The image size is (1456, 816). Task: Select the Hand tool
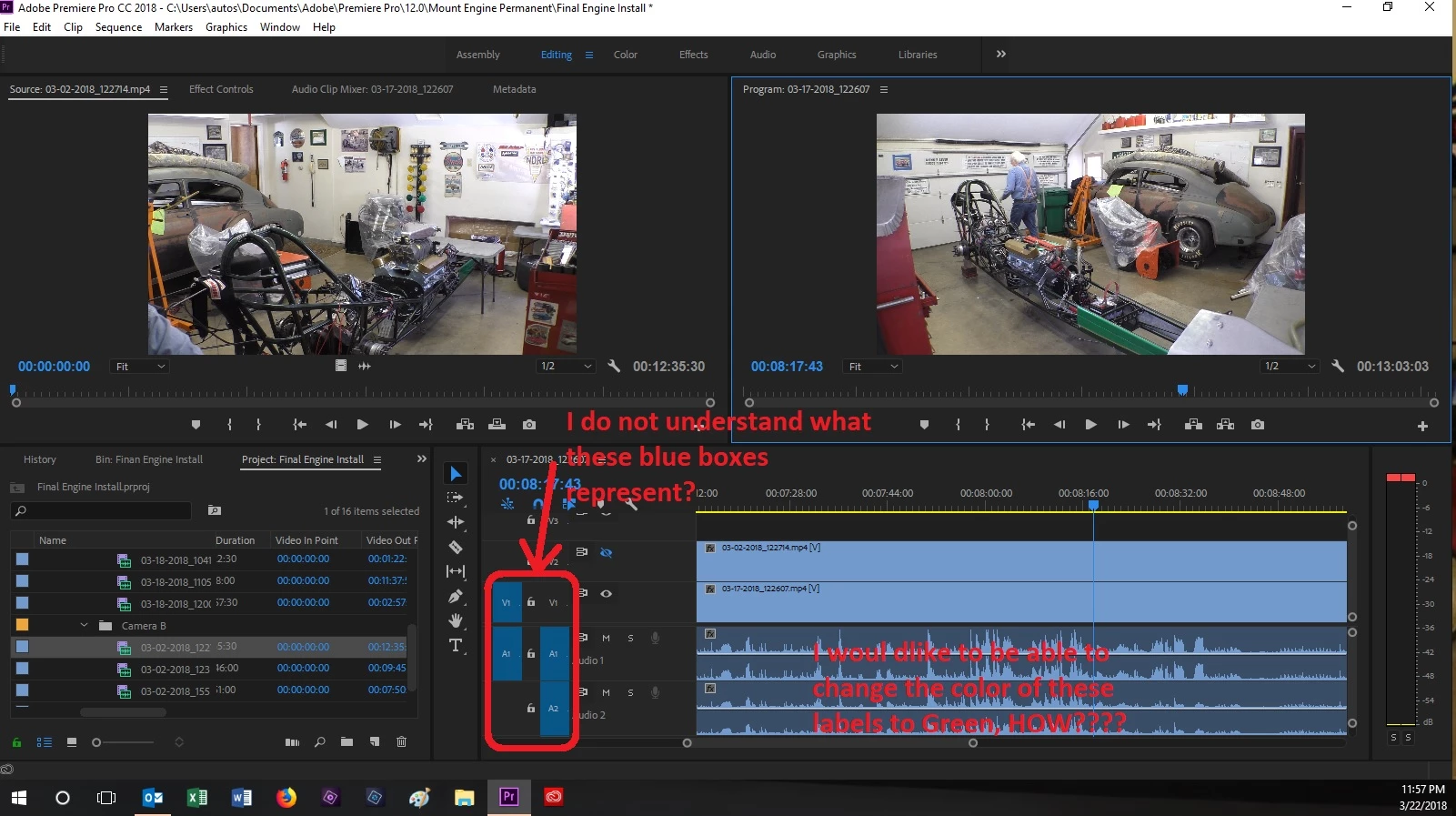point(456,620)
